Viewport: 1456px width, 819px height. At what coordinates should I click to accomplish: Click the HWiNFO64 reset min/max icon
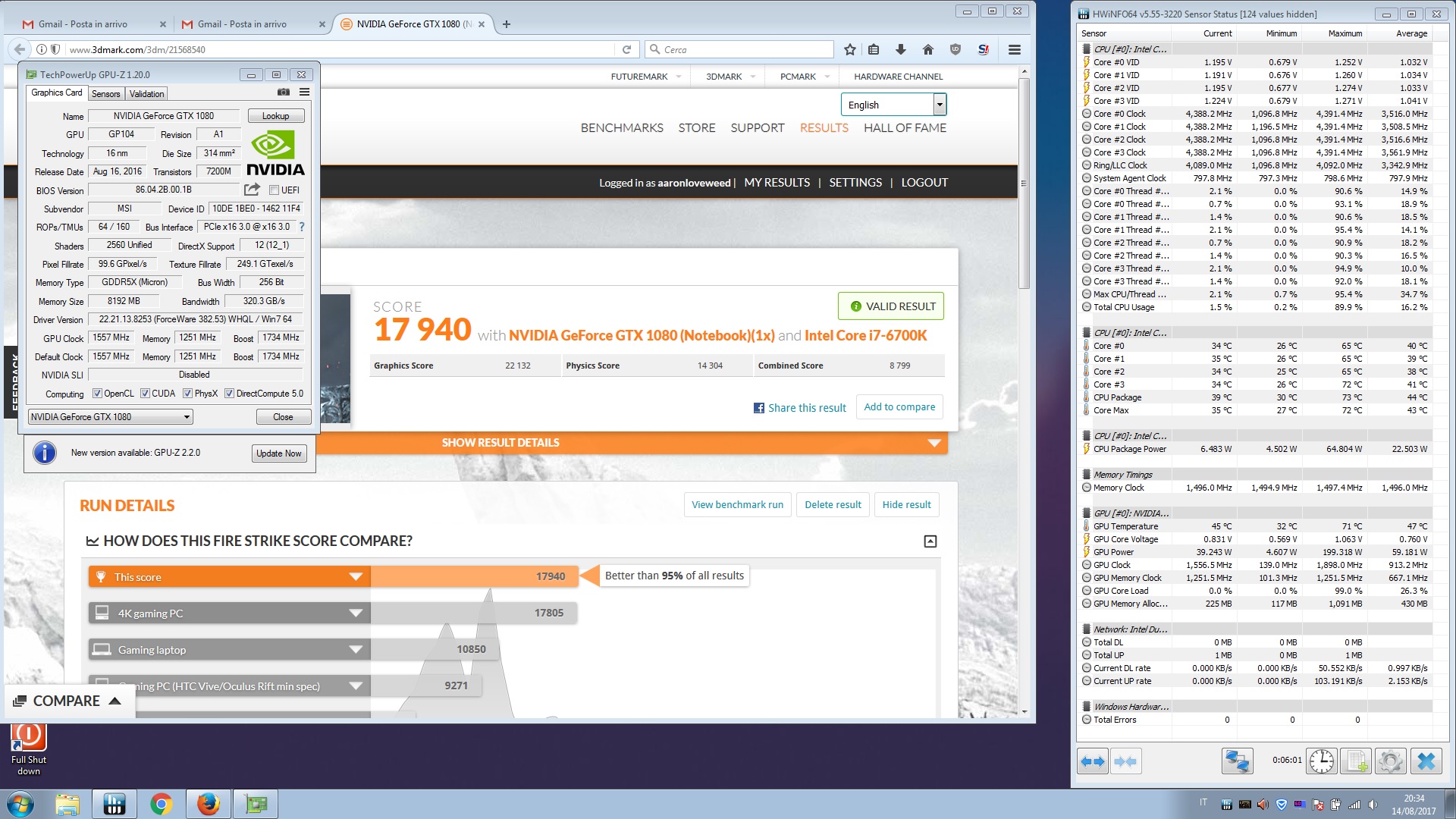coord(1322,761)
